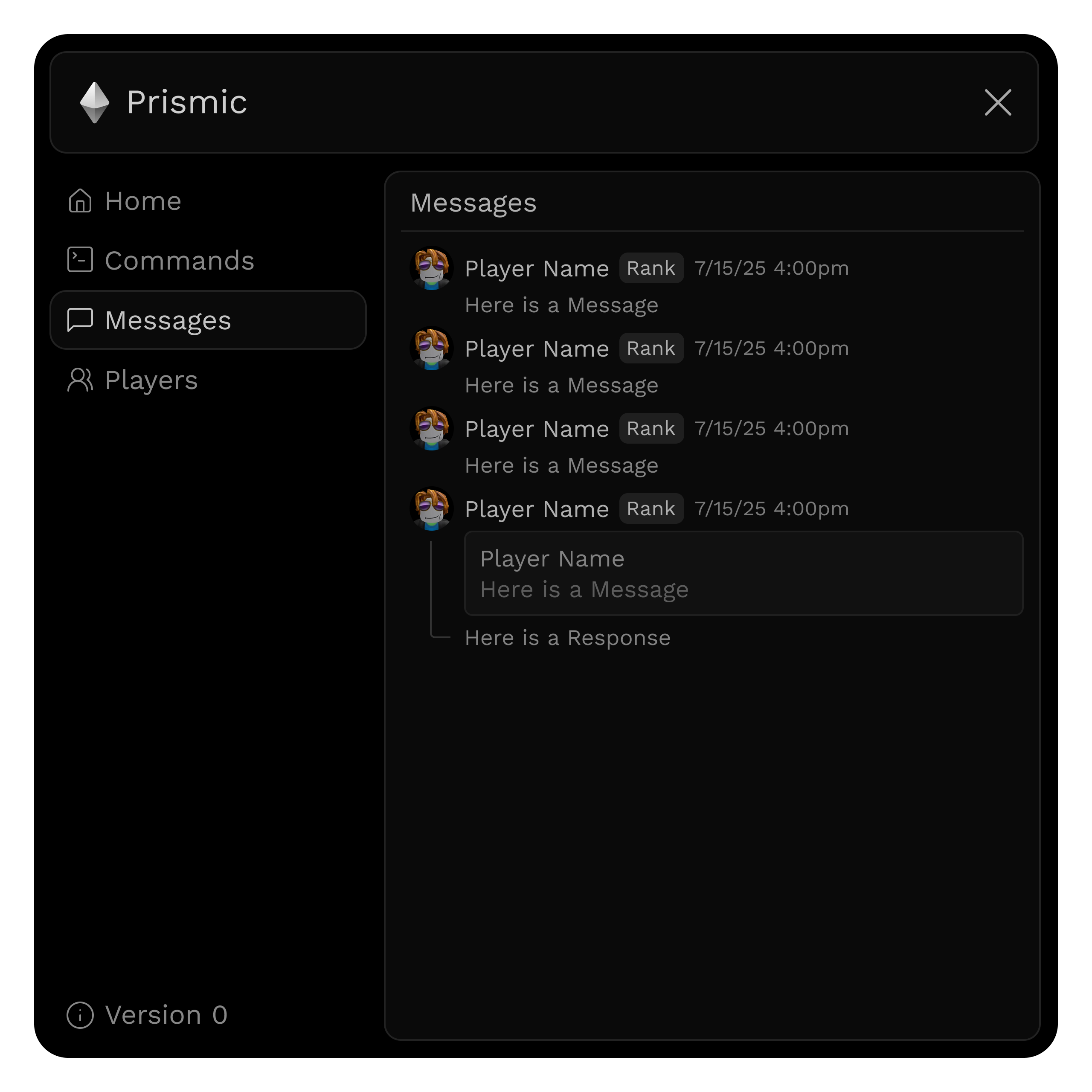This screenshot has height=1092, width=1092.
Task: Click the Players people icon
Action: (80, 380)
